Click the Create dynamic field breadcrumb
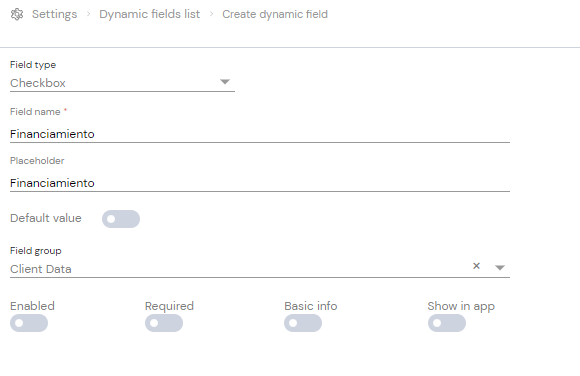This screenshot has height=376, width=580. coord(275,14)
